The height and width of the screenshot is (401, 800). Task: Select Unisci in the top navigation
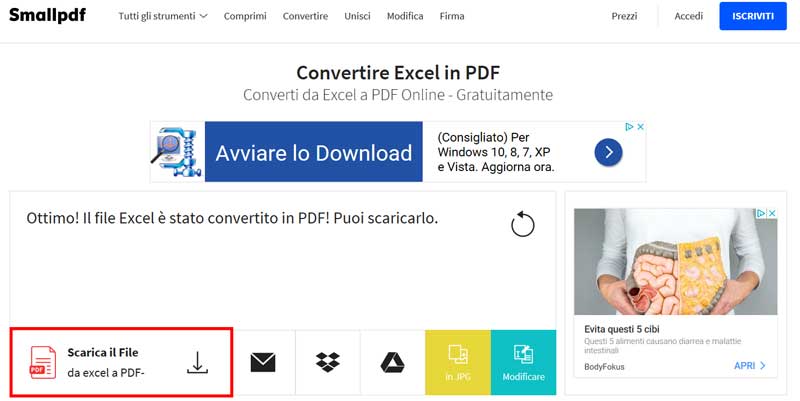tap(357, 16)
